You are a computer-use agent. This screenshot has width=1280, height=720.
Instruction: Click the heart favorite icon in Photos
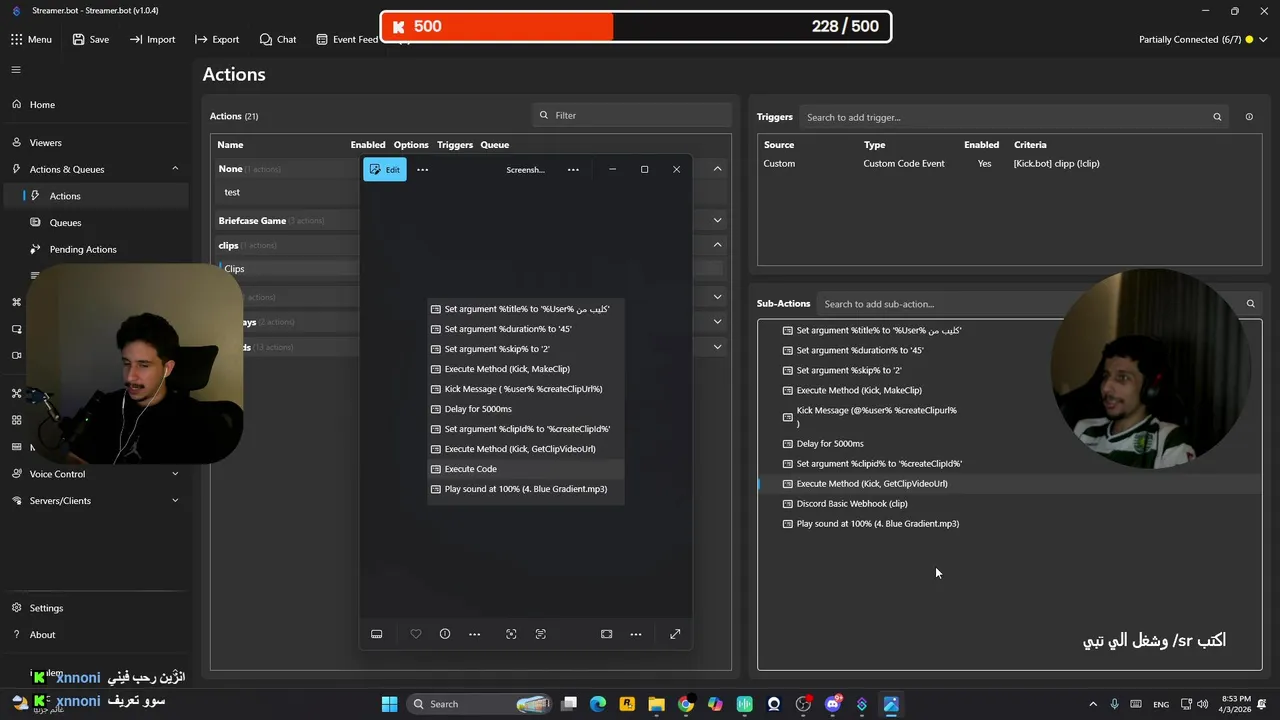(x=416, y=634)
